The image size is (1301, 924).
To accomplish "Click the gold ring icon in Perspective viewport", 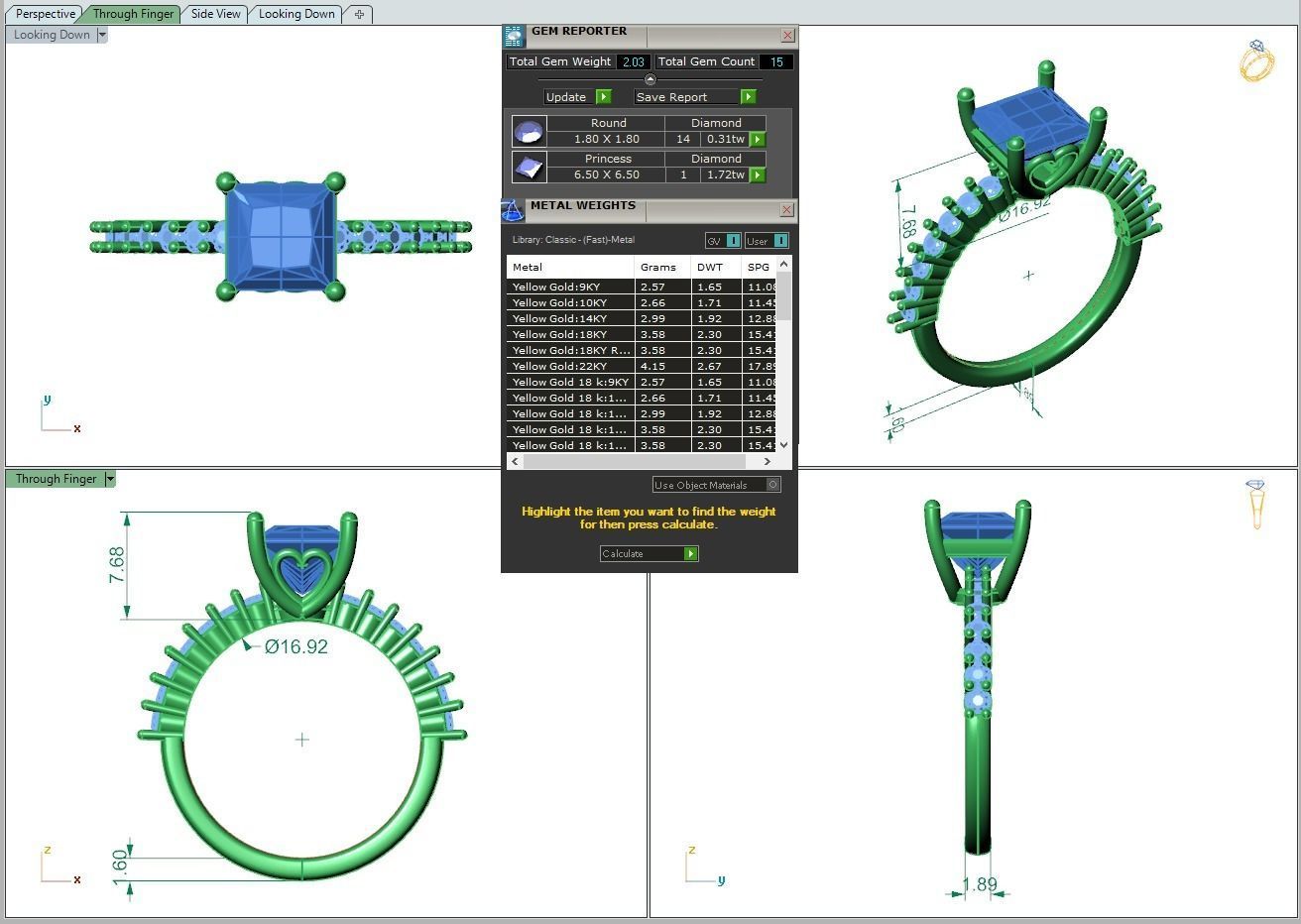I will (x=1257, y=60).
